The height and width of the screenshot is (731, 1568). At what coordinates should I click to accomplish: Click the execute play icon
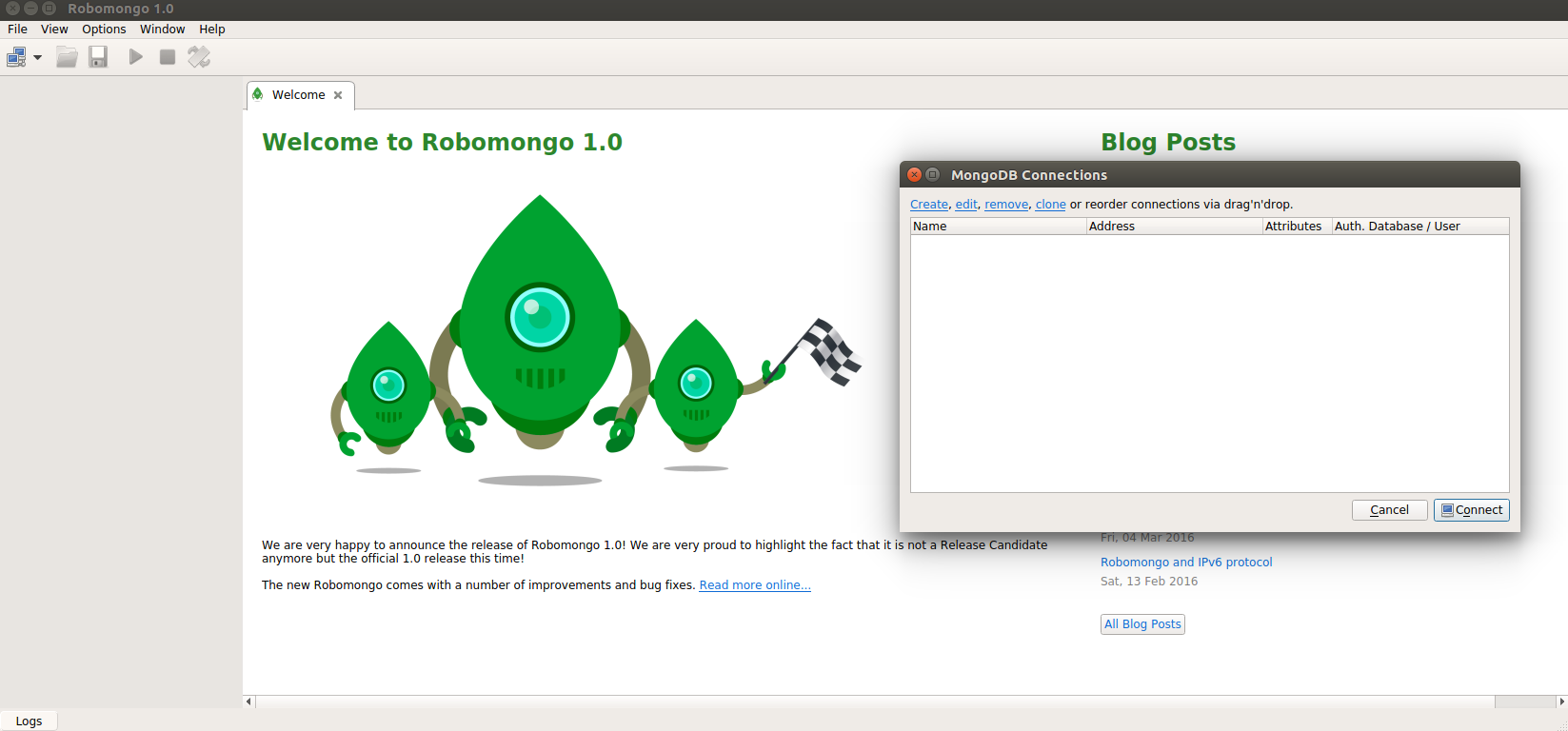pyautogui.click(x=136, y=57)
